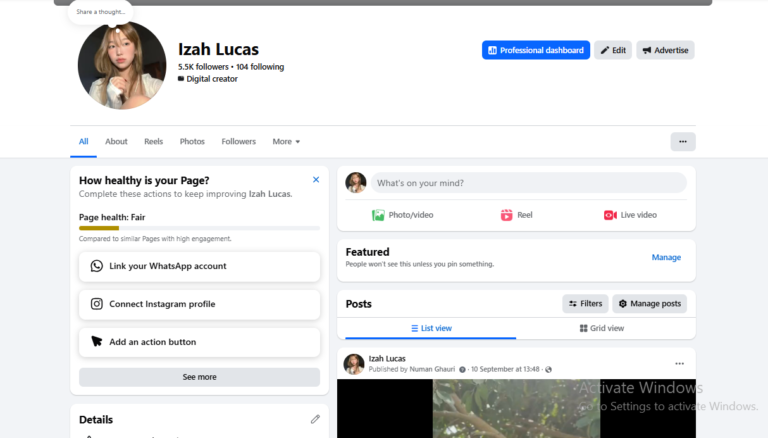Image resolution: width=768 pixels, height=438 pixels.
Task: Click the cursor icon for action button
Action: click(96, 341)
